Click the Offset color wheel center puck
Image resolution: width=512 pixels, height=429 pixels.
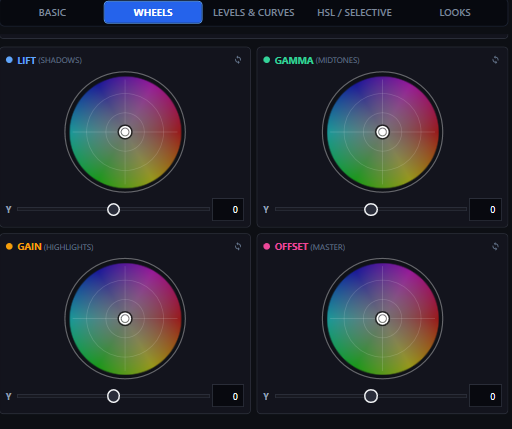(x=382, y=319)
